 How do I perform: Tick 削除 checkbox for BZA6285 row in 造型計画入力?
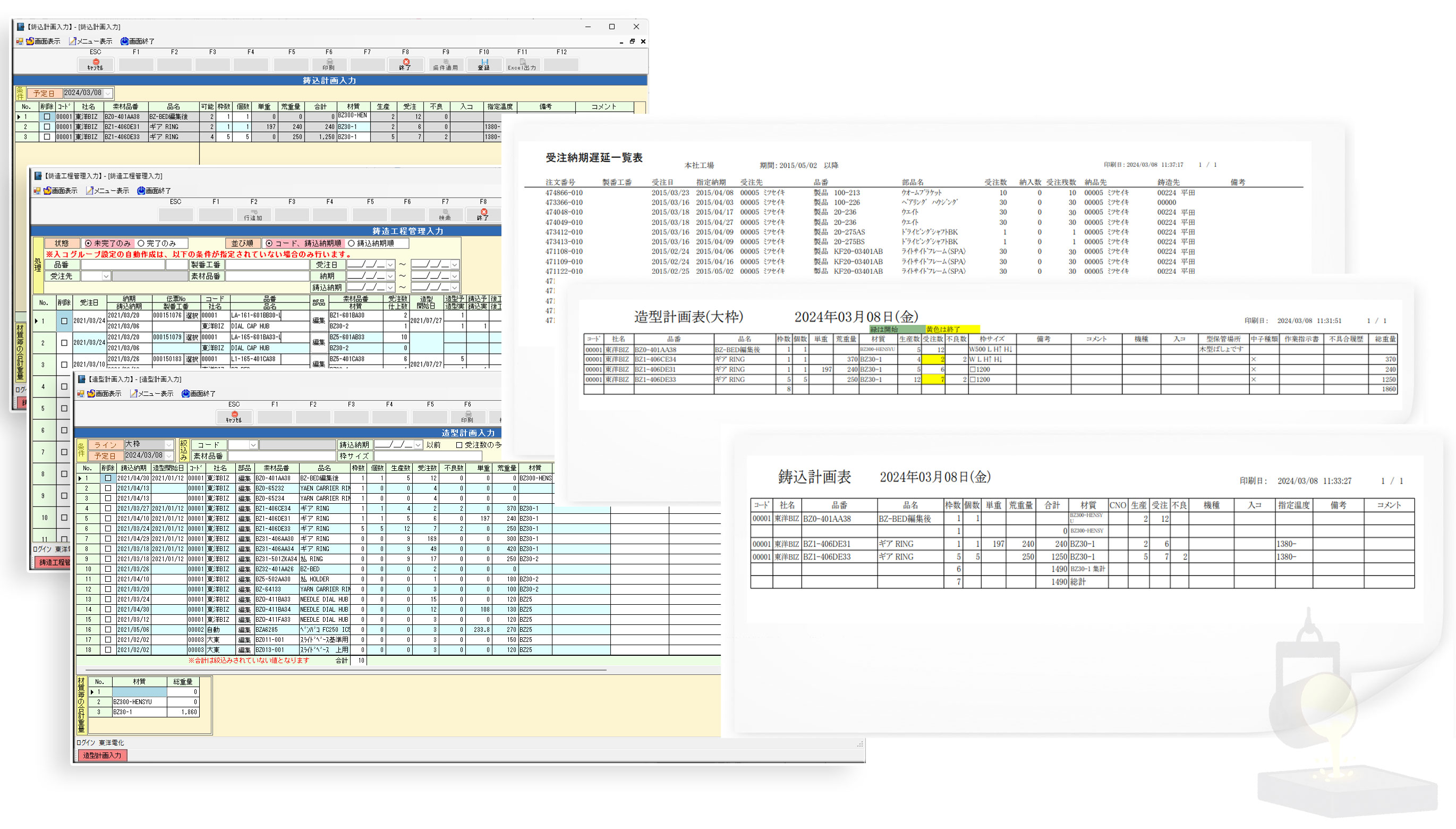click(108, 629)
